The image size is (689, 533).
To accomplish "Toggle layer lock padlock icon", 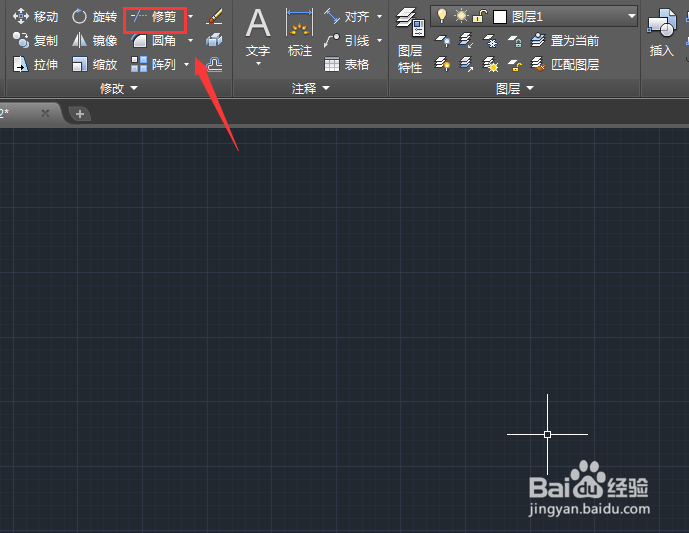I will (x=479, y=17).
